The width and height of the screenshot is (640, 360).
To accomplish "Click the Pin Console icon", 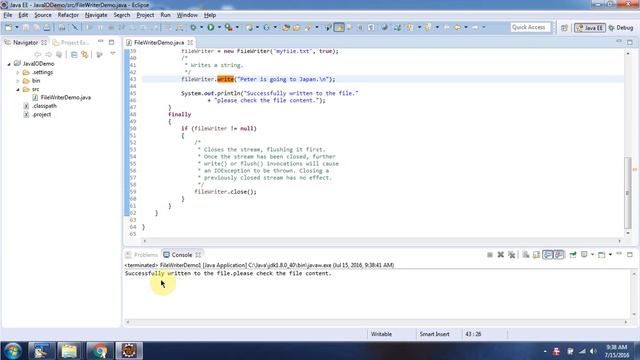I will 573,255.
